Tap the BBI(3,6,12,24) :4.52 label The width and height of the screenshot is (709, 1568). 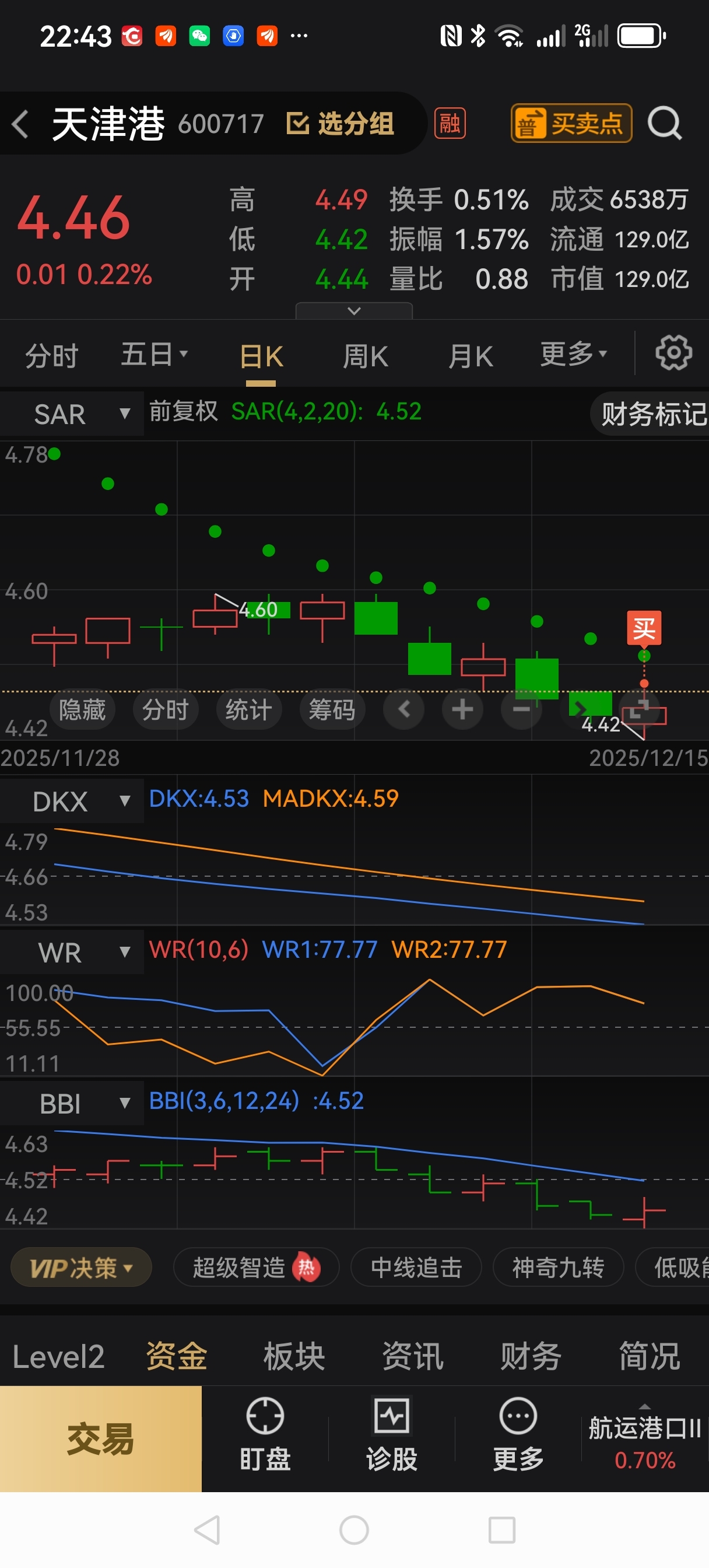click(256, 1101)
